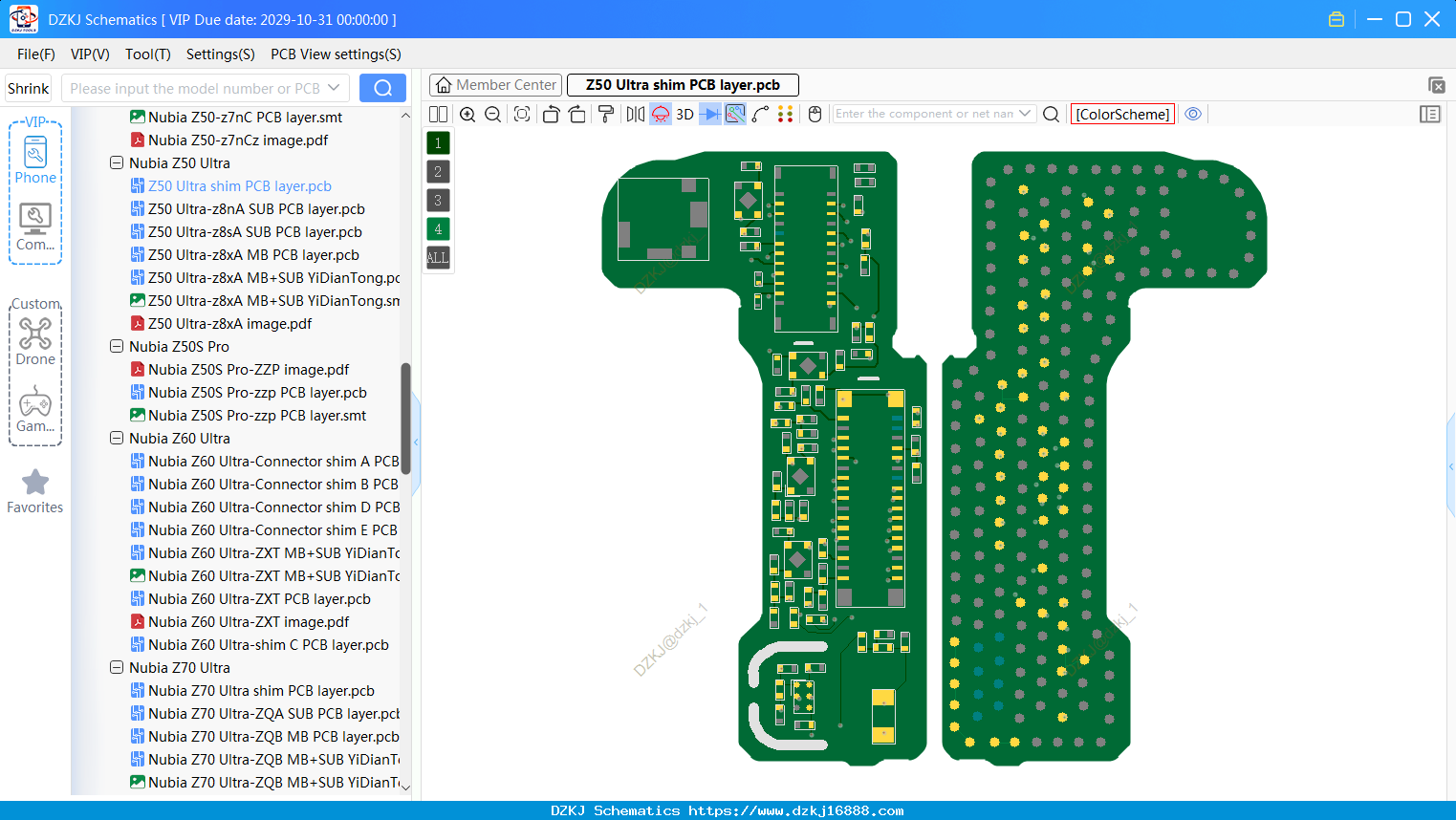Viewport: 1456px width, 820px height.
Task: Toggle PCB layer 4 button
Action: 438,229
